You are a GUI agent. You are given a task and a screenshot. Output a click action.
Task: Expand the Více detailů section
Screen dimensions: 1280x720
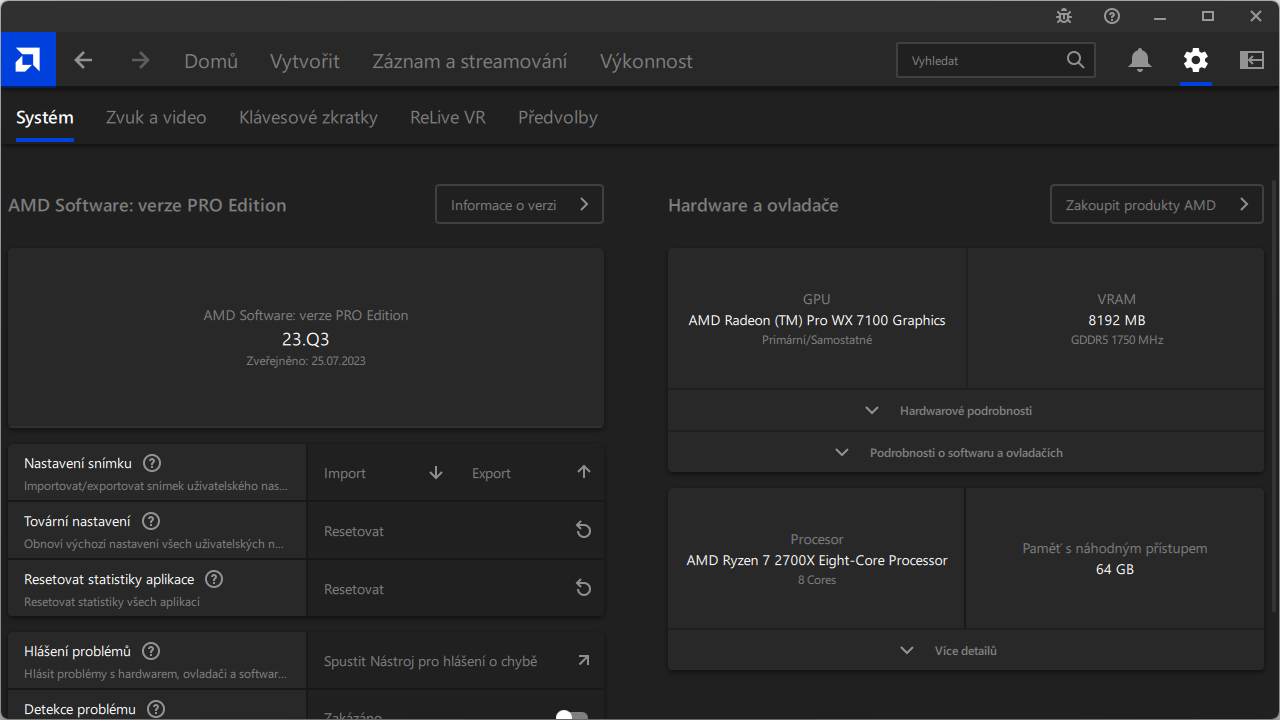coord(965,651)
